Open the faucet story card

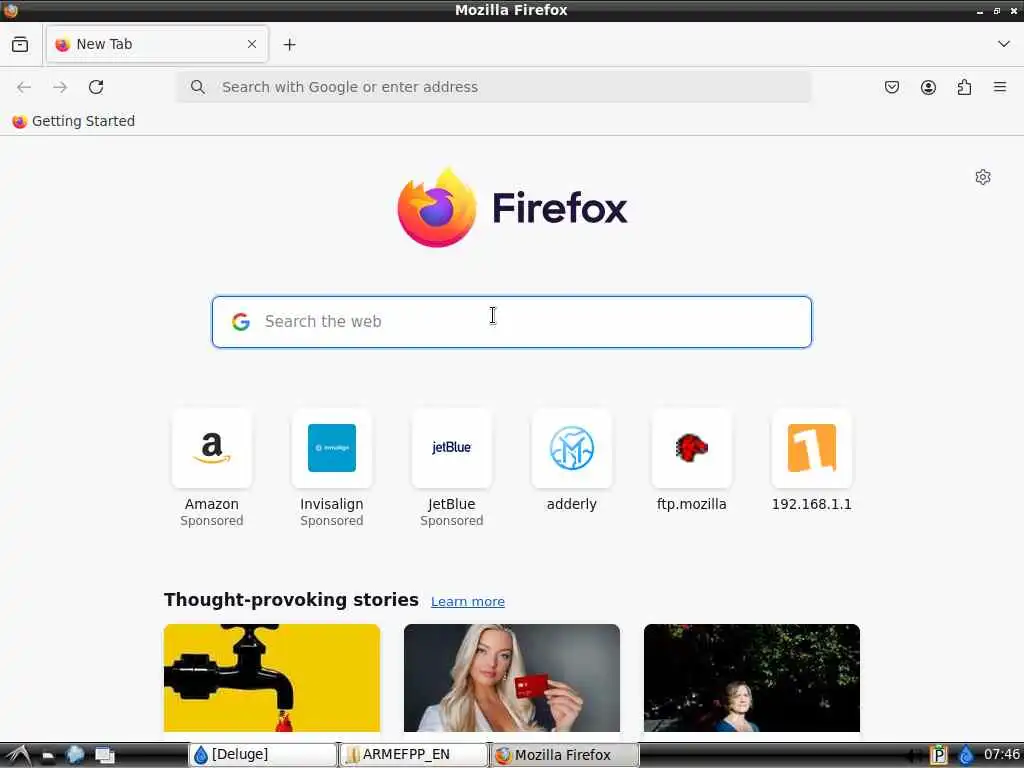(272, 678)
